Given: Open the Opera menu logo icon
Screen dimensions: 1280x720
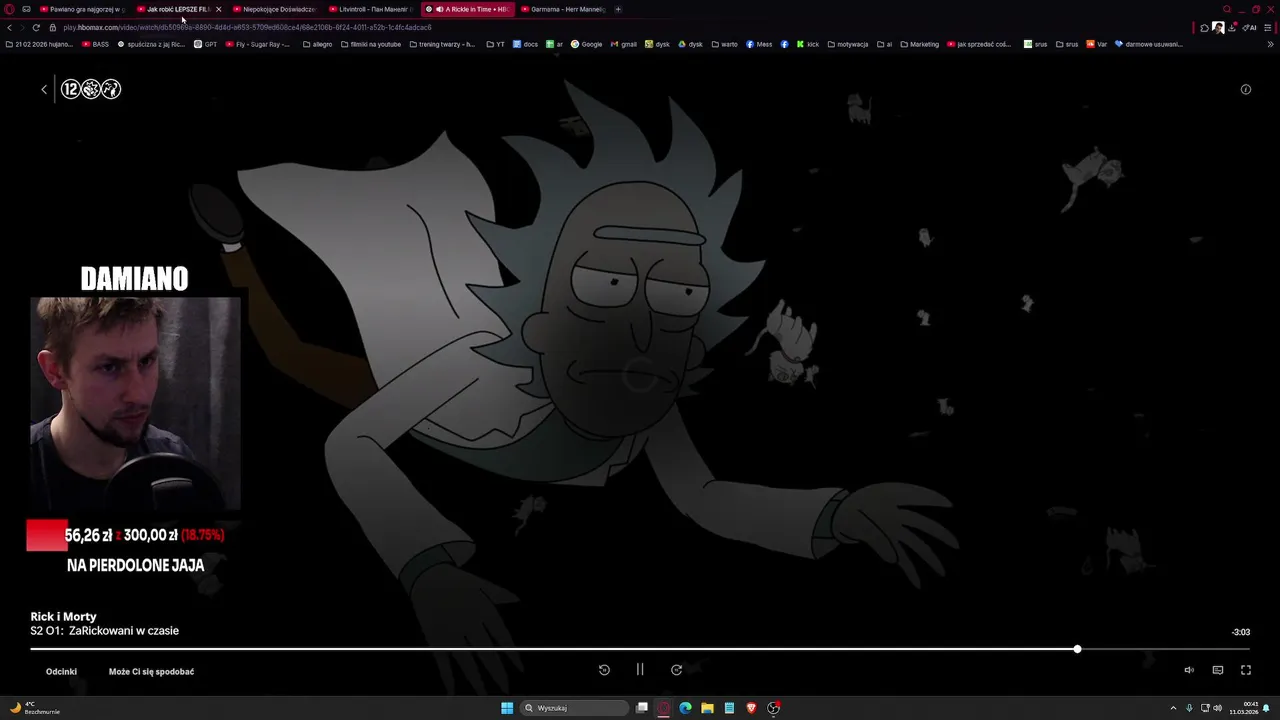Looking at the screenshot, I should 10,9.
